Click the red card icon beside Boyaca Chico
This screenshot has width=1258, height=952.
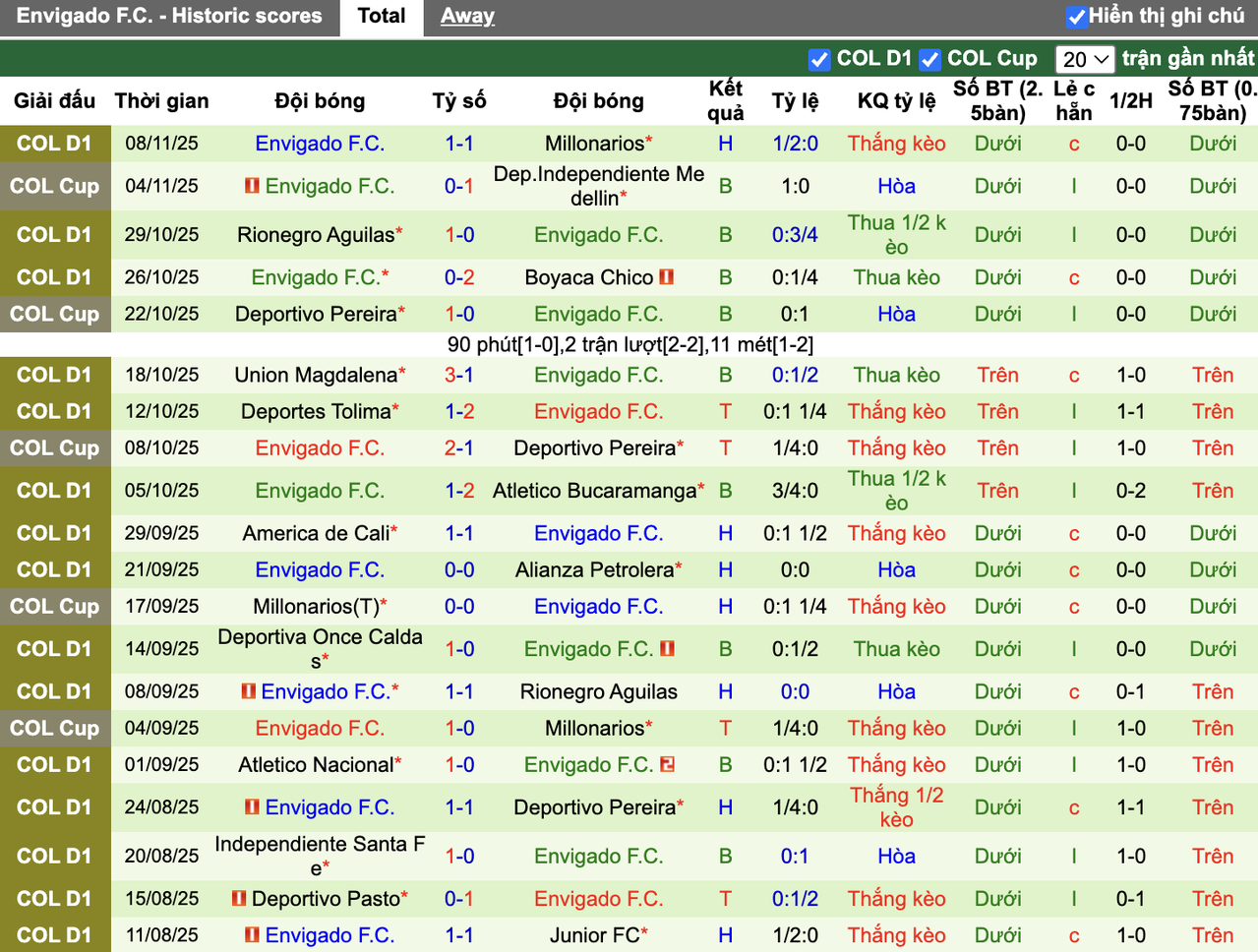(667, 277)
